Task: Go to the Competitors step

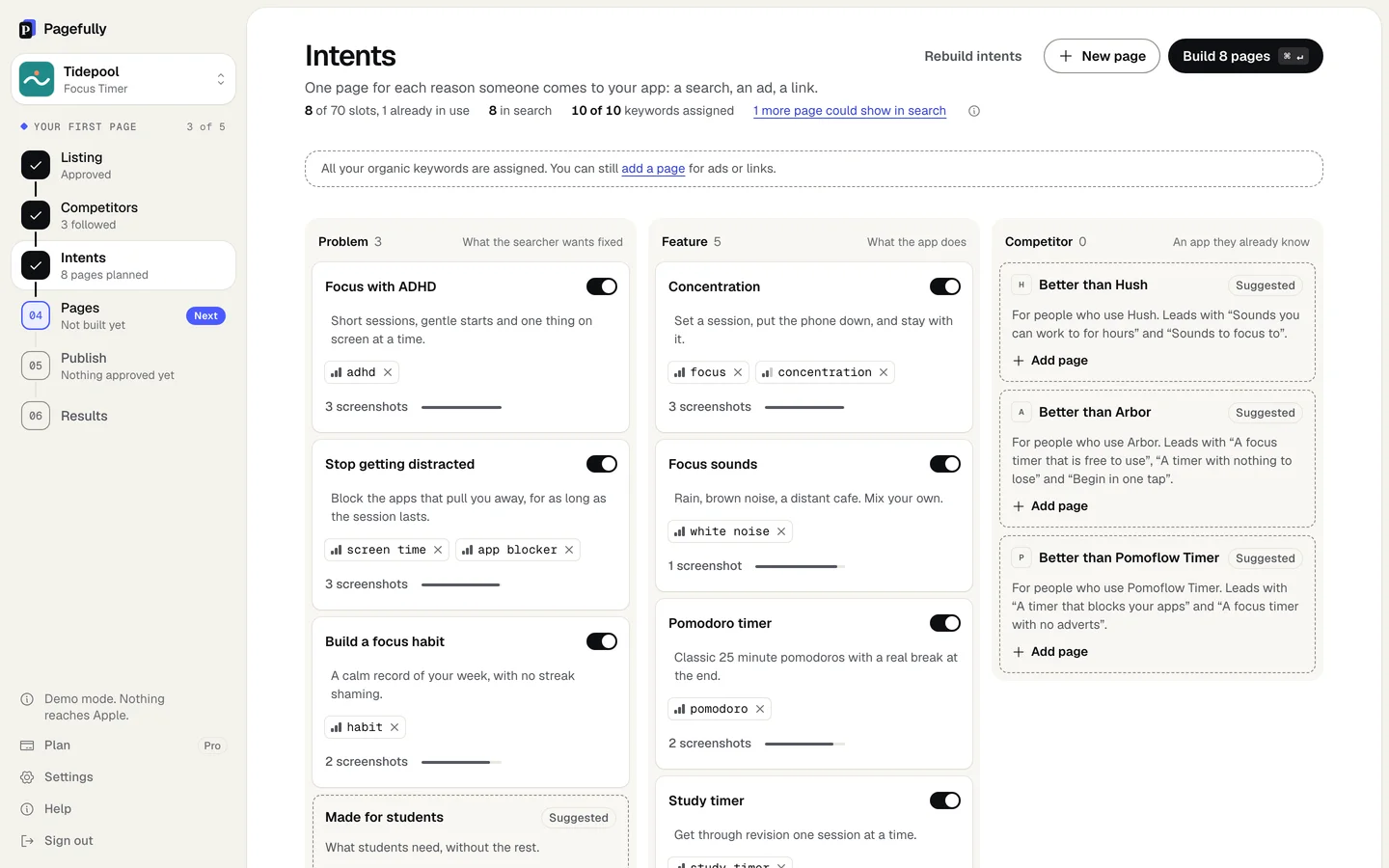Action: pyautogui.click(x=123, y=215)
